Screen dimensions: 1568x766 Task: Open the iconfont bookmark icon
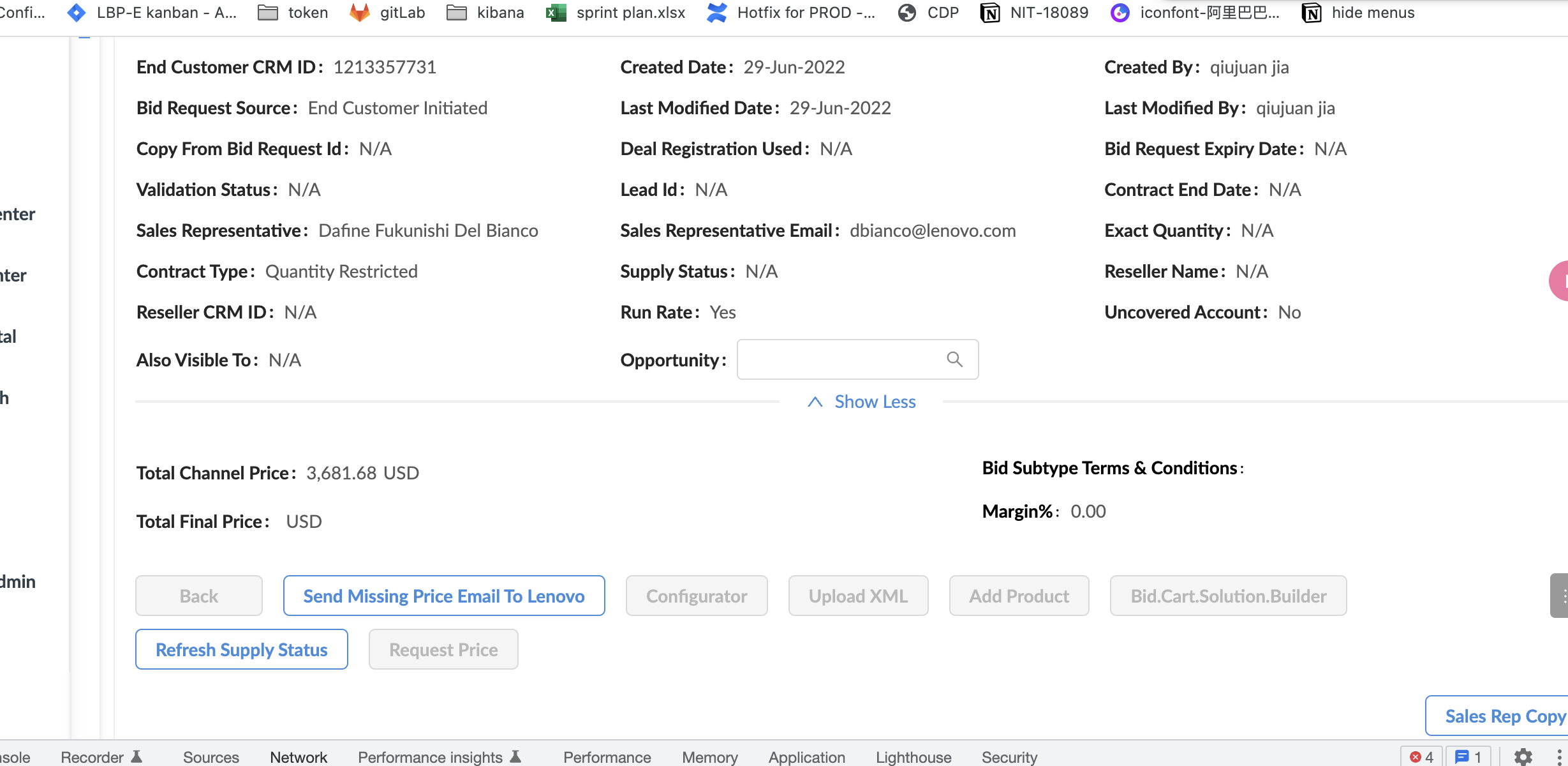click(x=1120, y=13)
